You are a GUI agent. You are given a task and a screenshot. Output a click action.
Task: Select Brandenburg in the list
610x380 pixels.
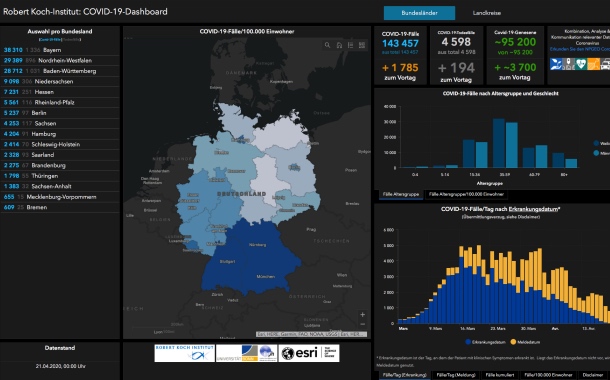click(x=60, y=165)
